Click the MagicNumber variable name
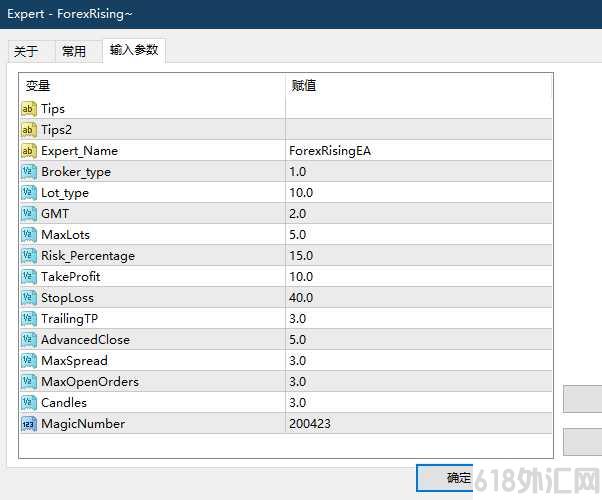This screenshot has height=500, width=602. (x=83, y=424)
